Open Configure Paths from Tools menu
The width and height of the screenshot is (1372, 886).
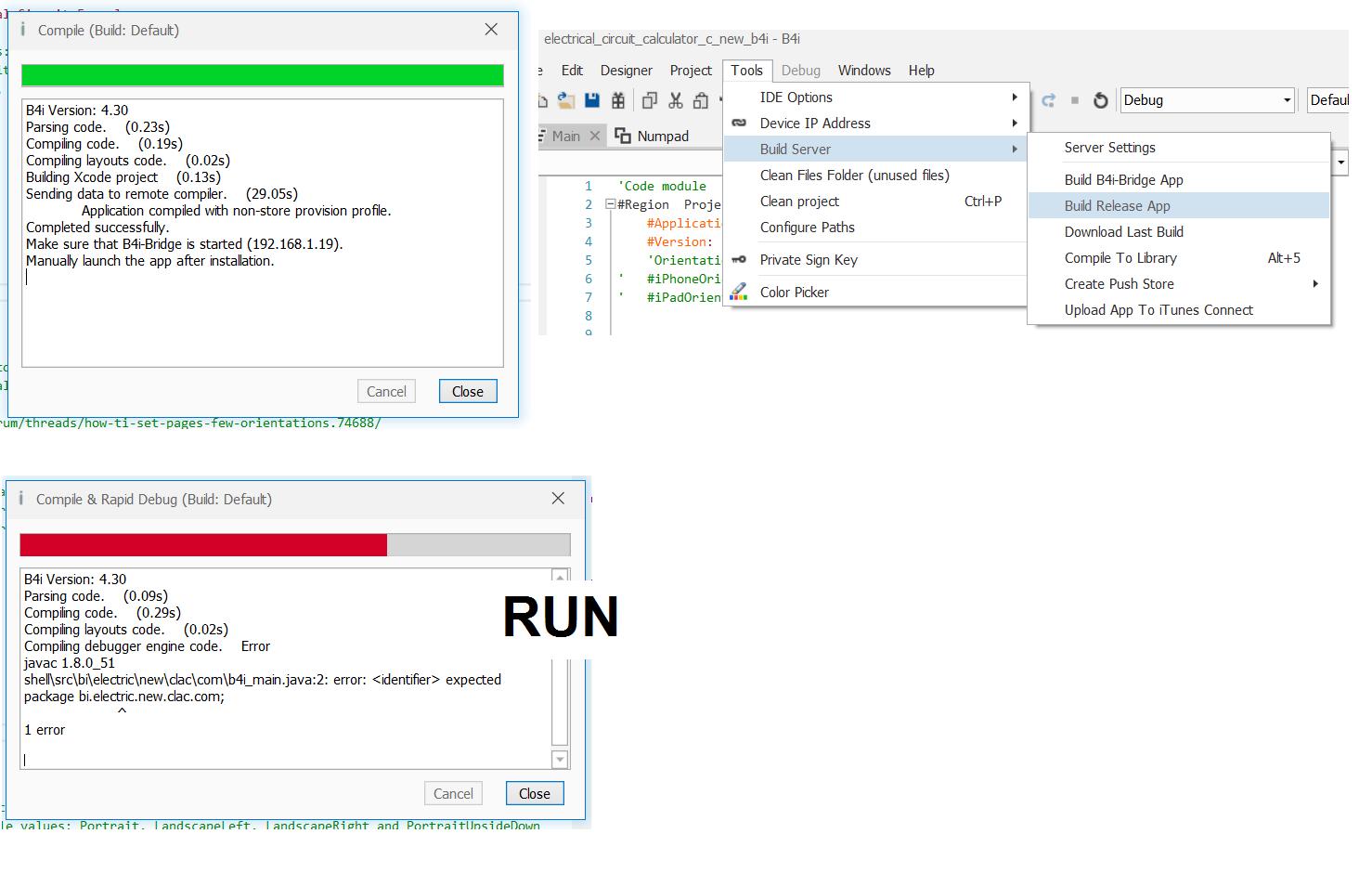875,228
